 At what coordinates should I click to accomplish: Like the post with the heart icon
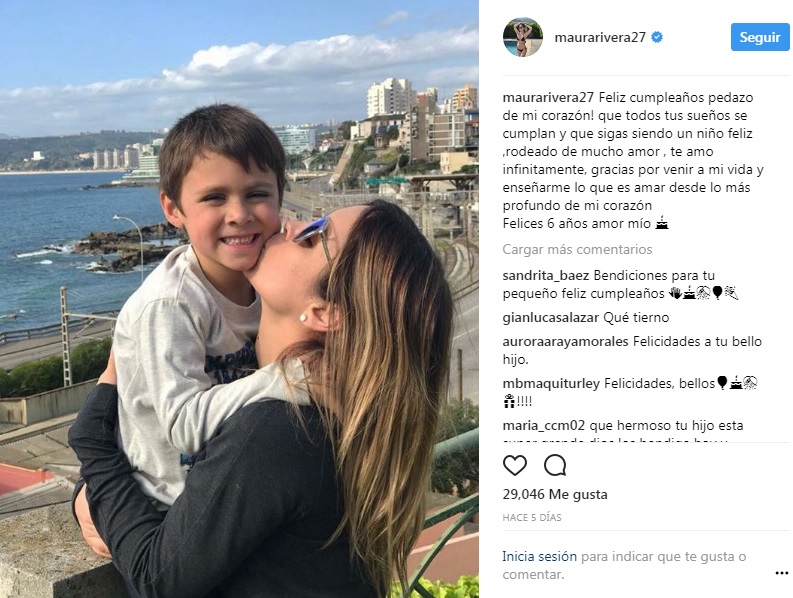coord(515,465)
